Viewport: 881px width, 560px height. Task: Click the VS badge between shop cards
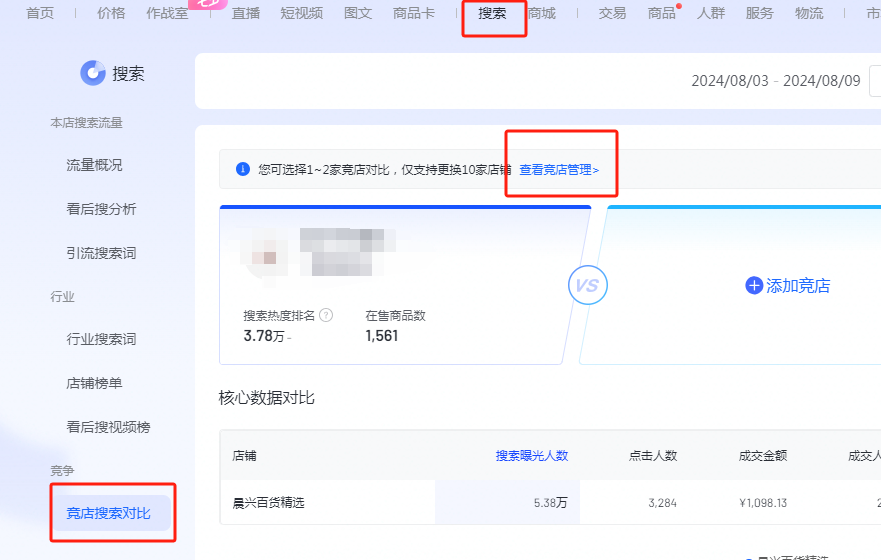click(588, 285)
